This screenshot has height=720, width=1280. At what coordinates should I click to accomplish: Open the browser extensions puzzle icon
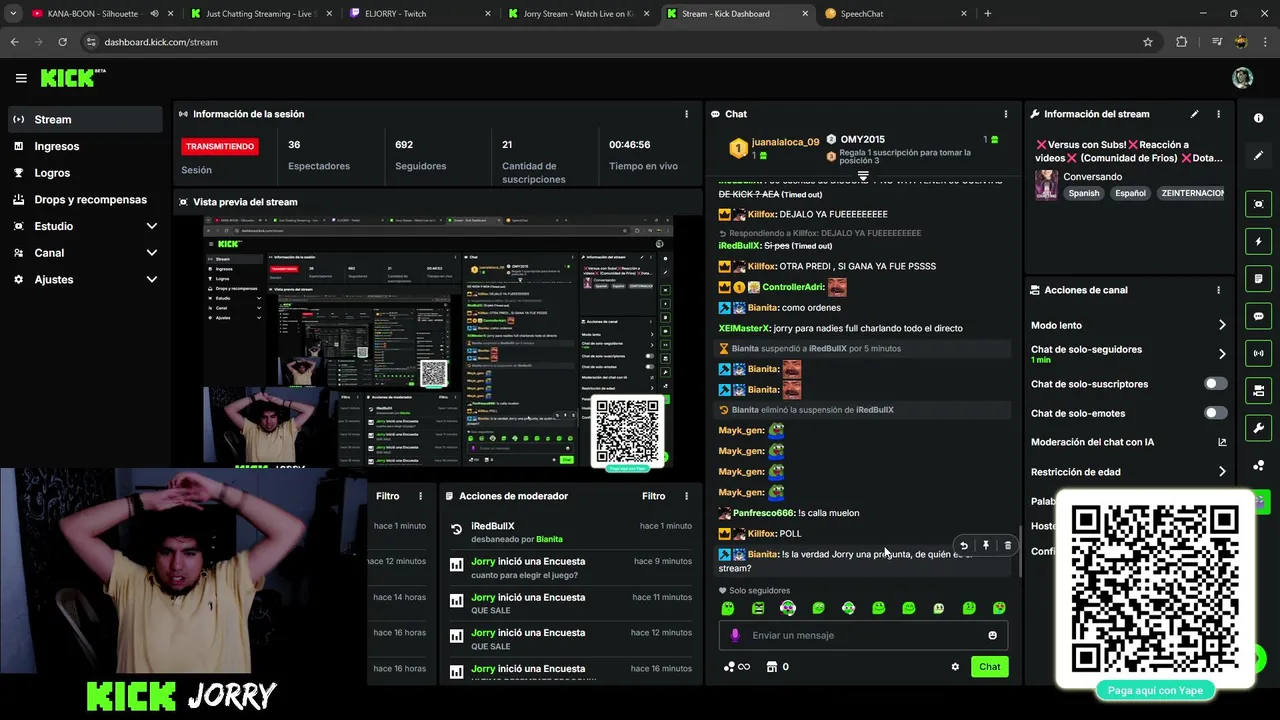[1181, 42]
